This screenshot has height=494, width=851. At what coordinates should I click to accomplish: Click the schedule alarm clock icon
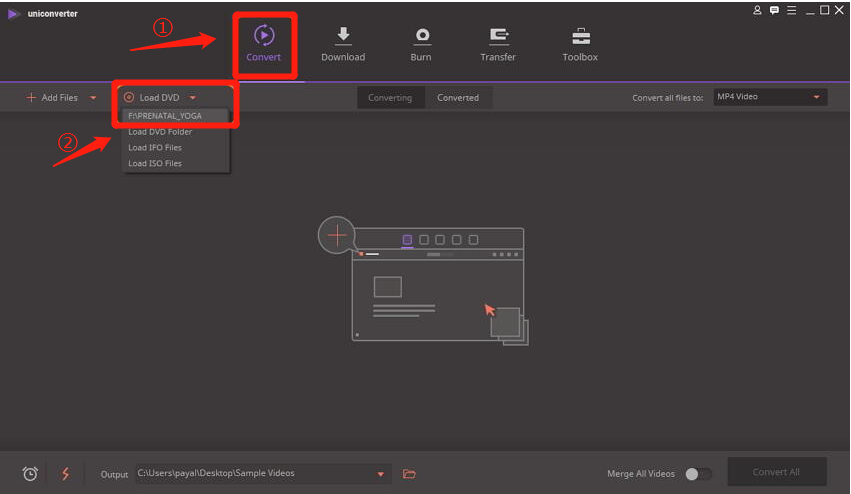pos(30,474)
